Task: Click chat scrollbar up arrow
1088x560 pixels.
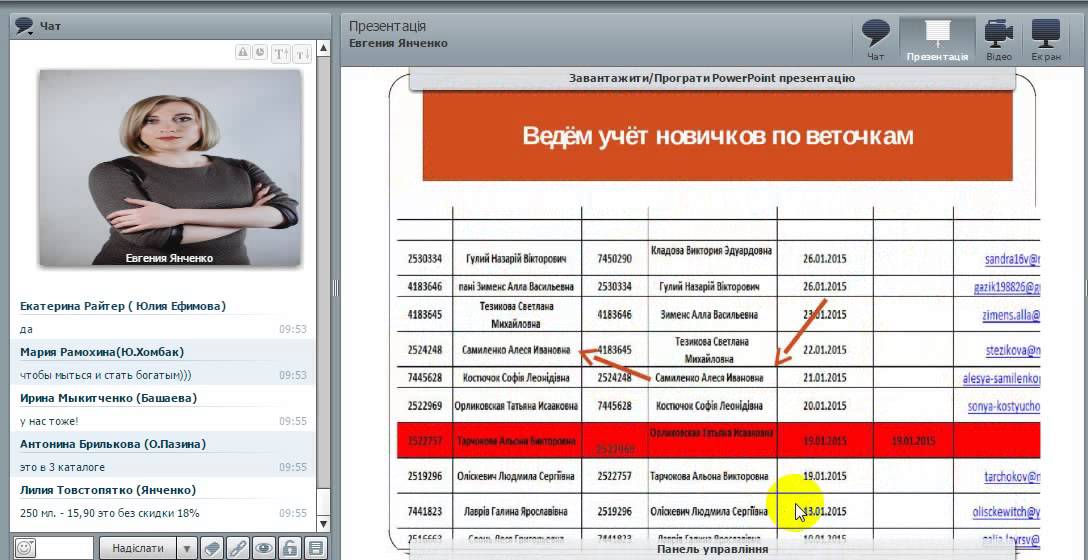Action: pos(323,49)
